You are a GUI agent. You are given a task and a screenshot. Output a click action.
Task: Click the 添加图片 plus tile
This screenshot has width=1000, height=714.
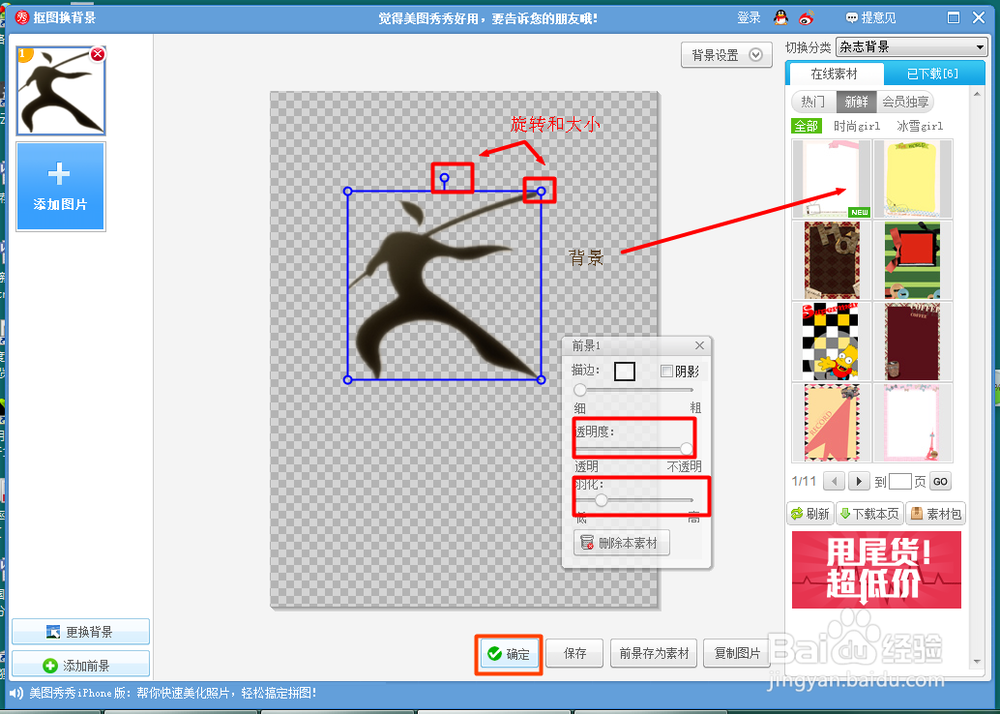click(x=61, y=186)
